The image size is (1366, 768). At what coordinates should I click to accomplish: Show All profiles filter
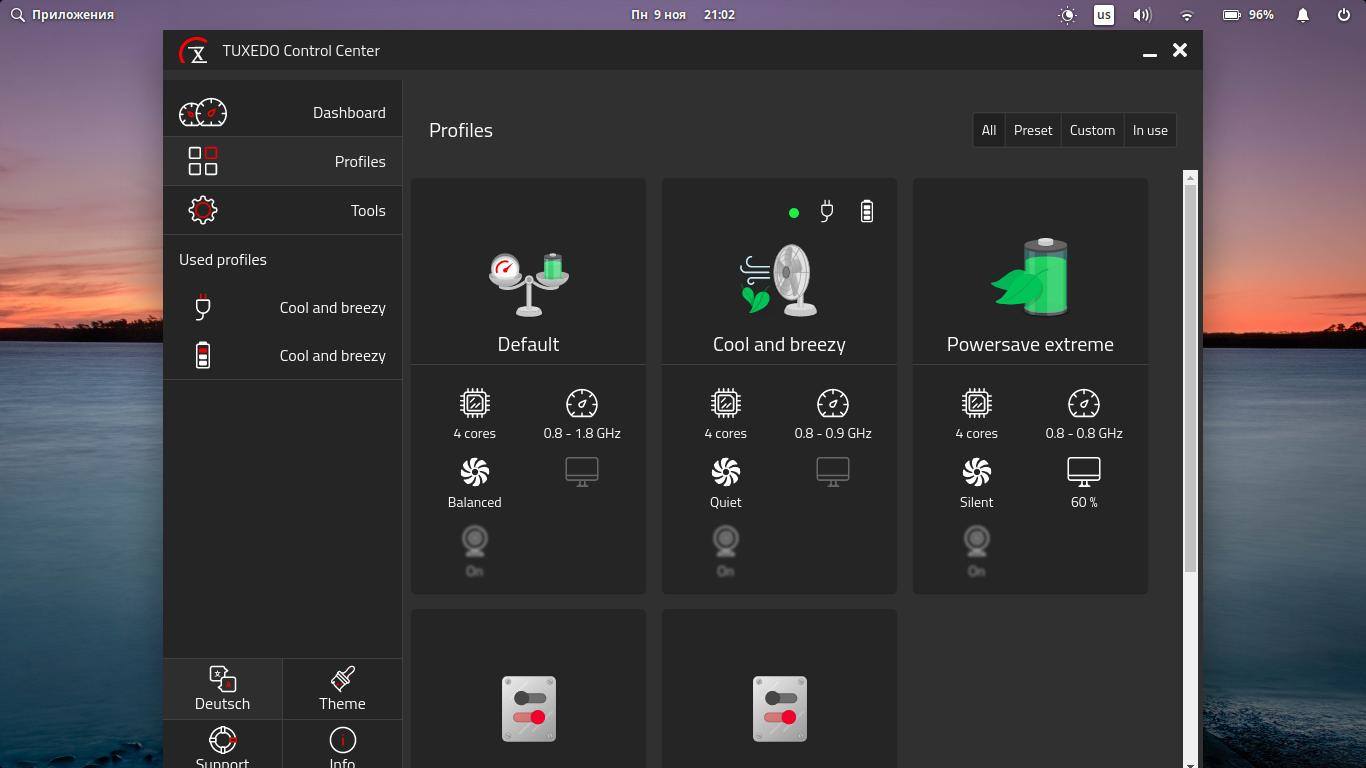coord(989,130)
